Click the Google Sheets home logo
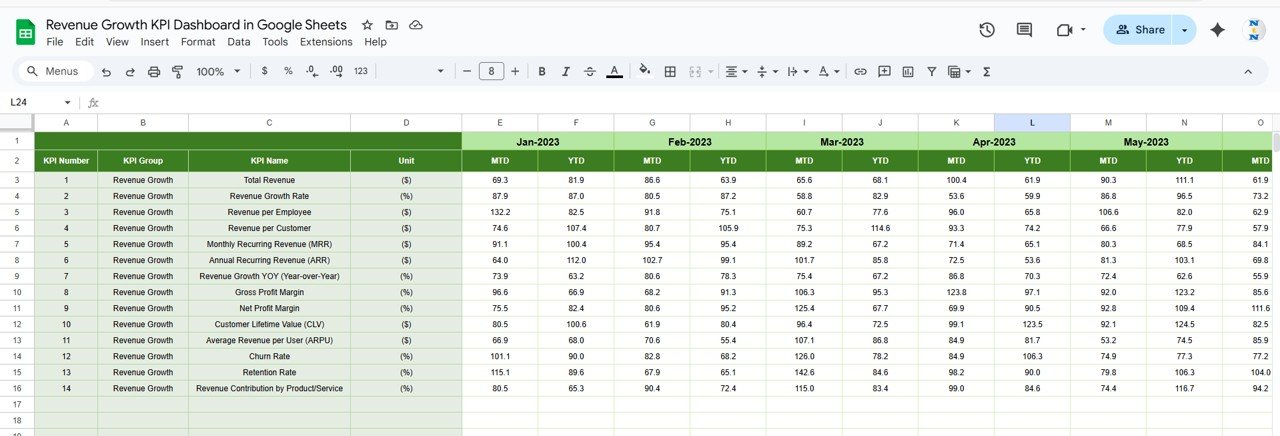Viewport: 1280px width, 436px height. pos(25,32)
